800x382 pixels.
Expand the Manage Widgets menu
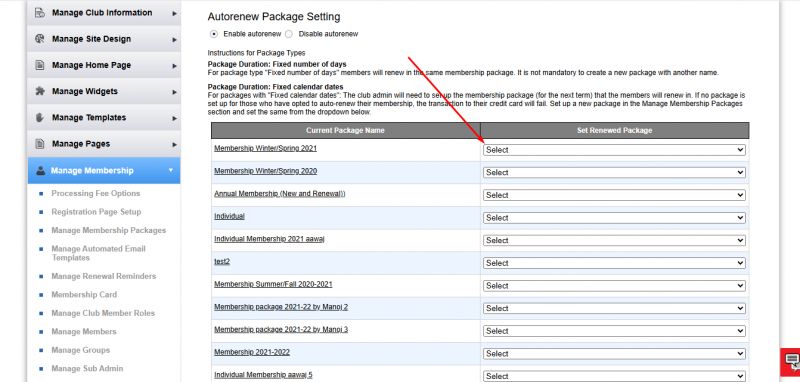(174, 92)
